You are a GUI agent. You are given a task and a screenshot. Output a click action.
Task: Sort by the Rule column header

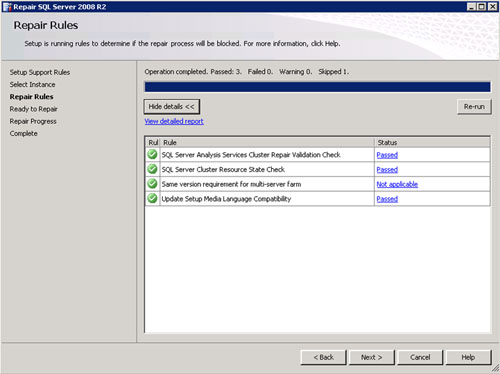tap(267, 143)
